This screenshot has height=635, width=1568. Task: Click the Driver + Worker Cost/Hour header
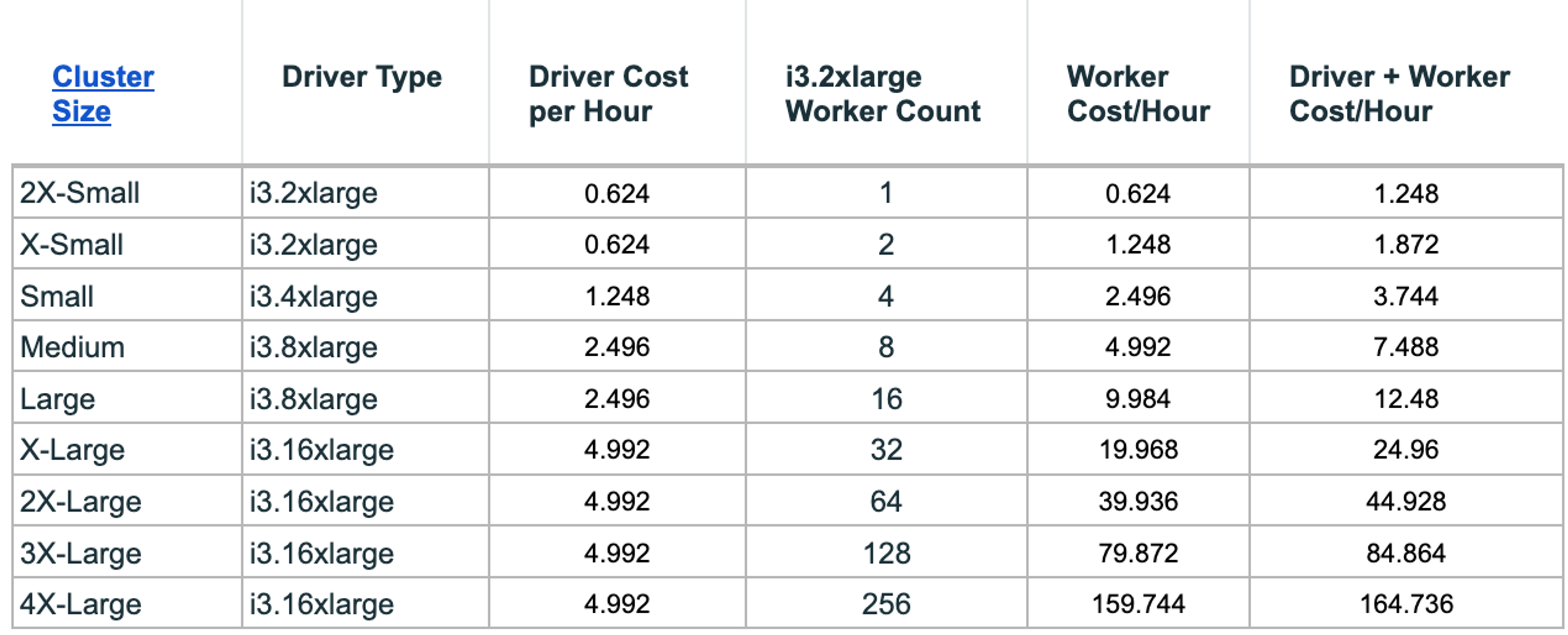tap(1400, 94)
